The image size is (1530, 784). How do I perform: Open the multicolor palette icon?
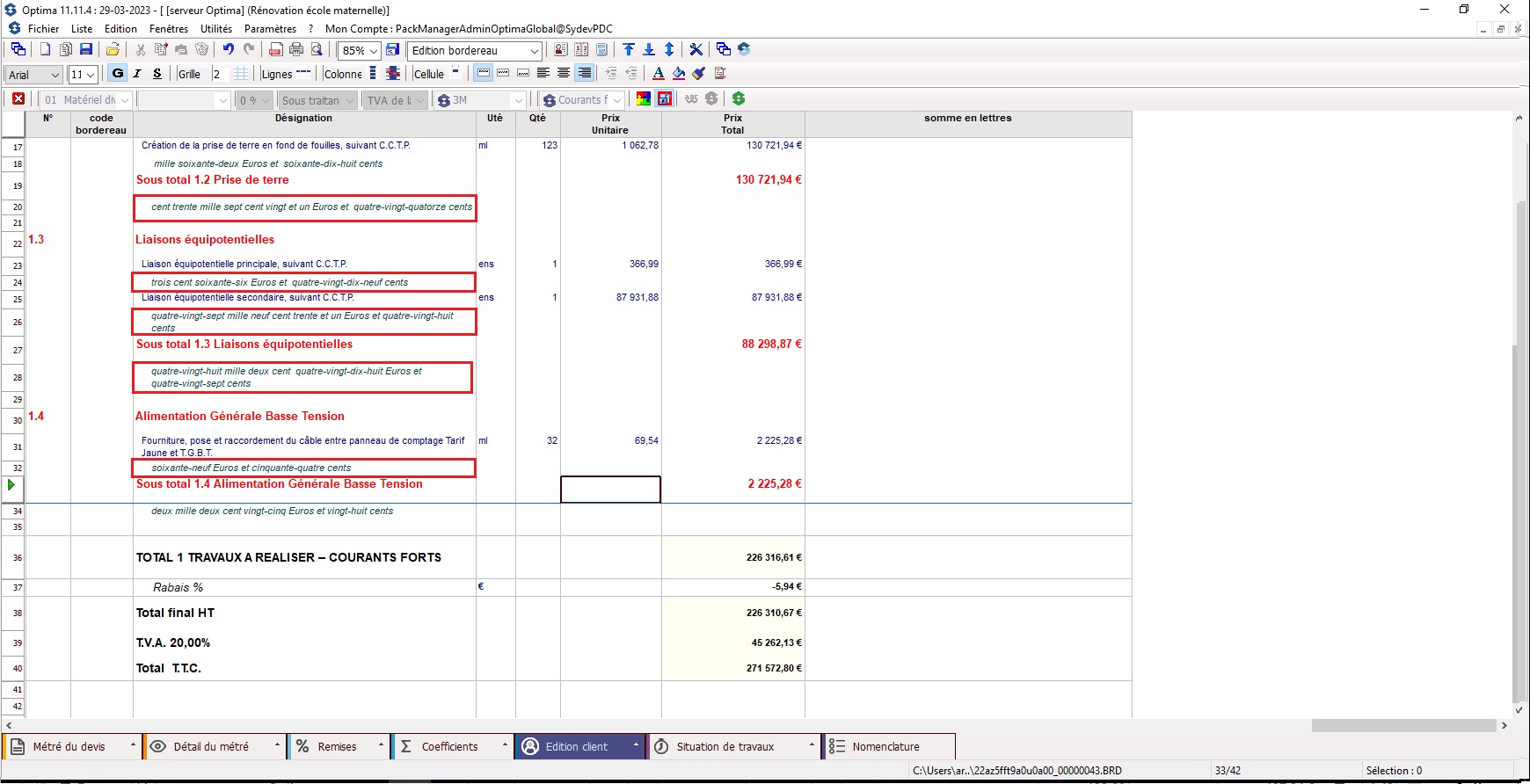(644, 99)
